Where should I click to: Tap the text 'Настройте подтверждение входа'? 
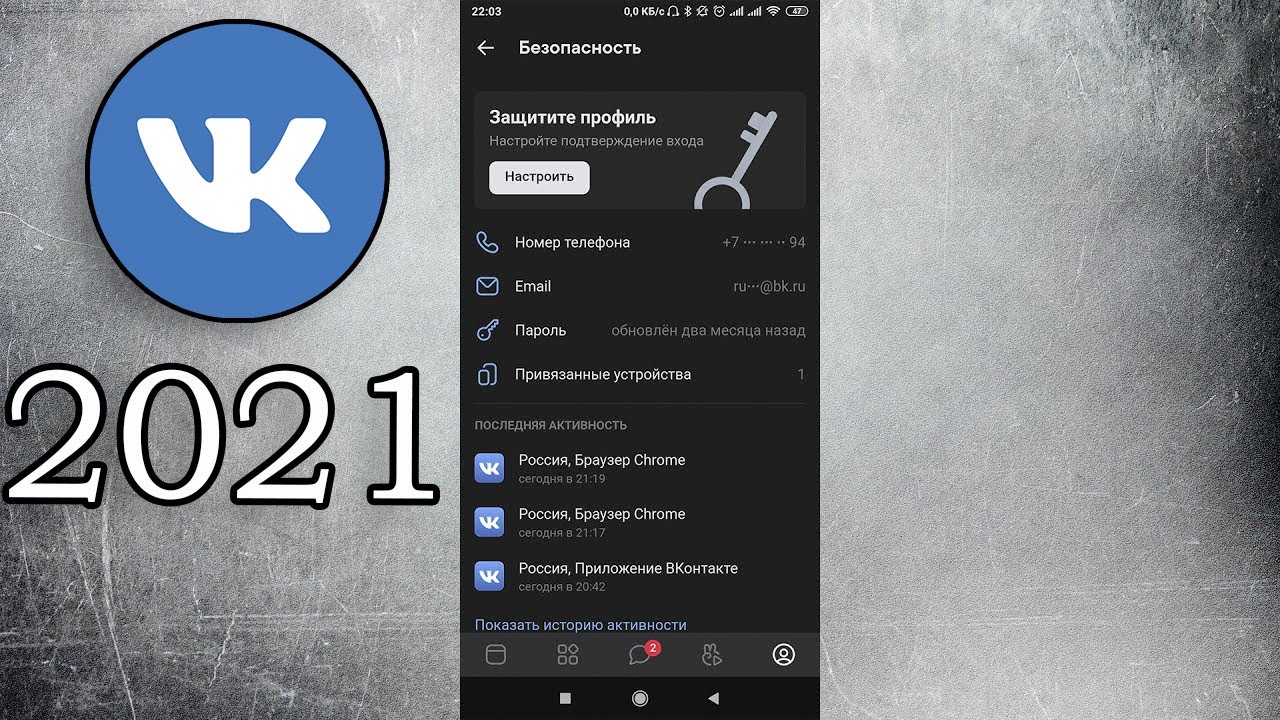pos(596,141)
